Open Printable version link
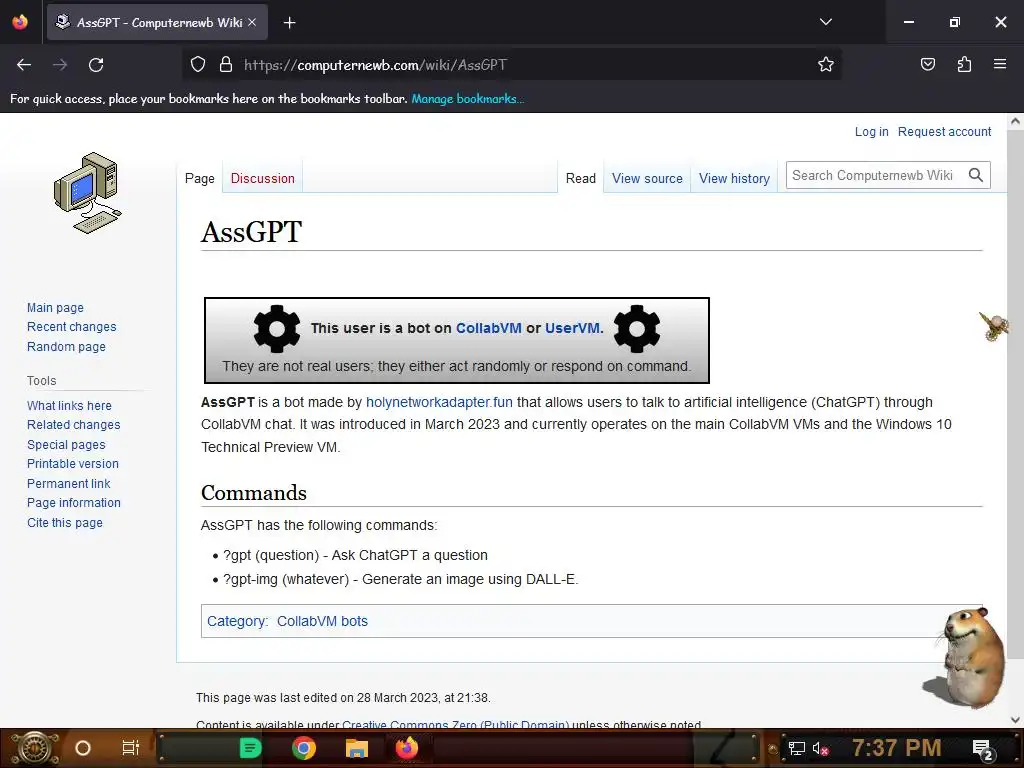The image size is (1024, 768). click(x=73, y=464)
